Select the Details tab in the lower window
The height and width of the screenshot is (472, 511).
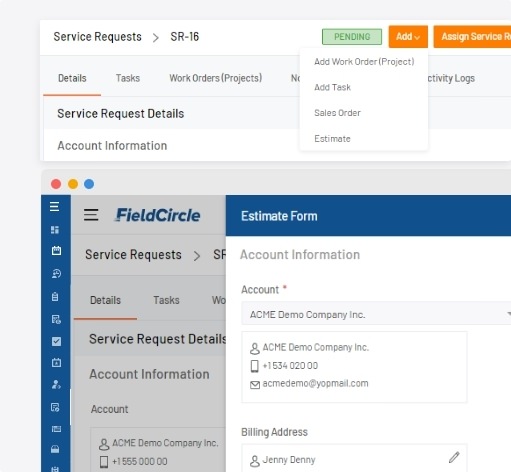tap(105, 300)
